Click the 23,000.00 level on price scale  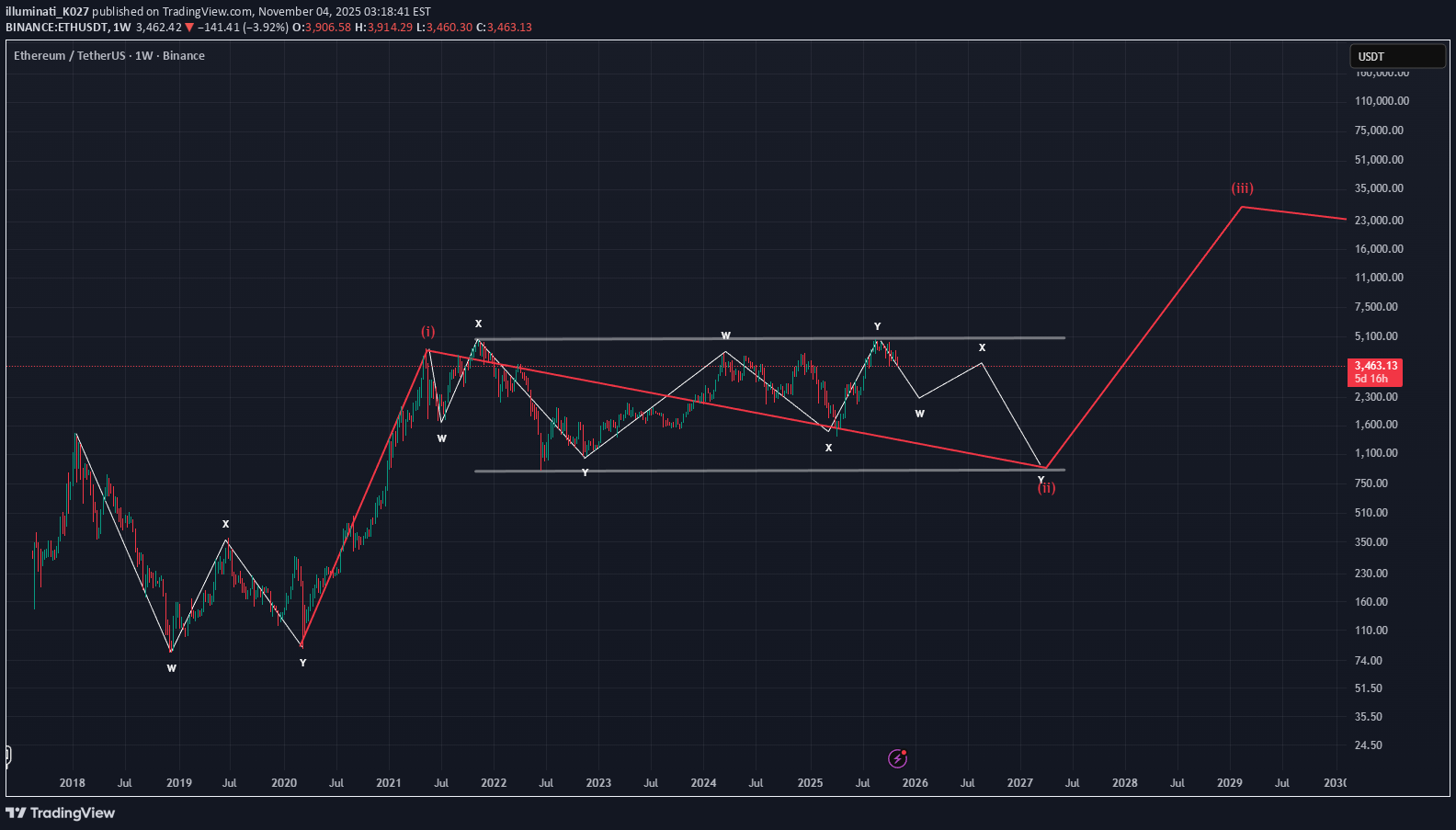tap(1379, 221)
